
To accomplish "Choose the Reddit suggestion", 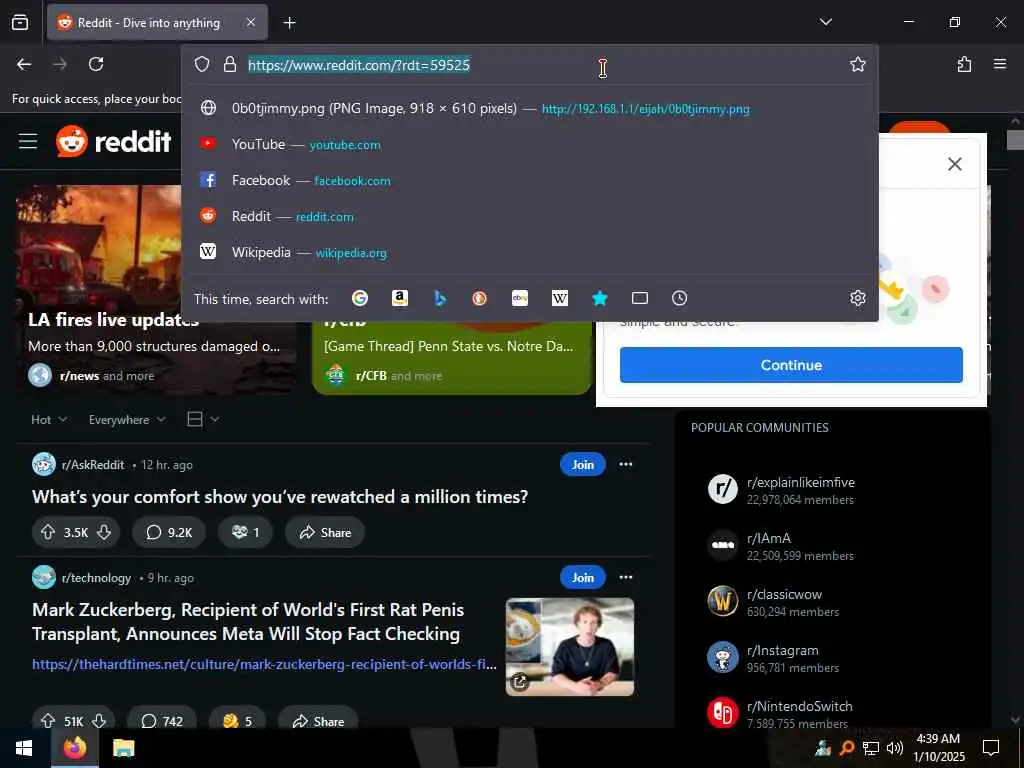I will point(529,216).
